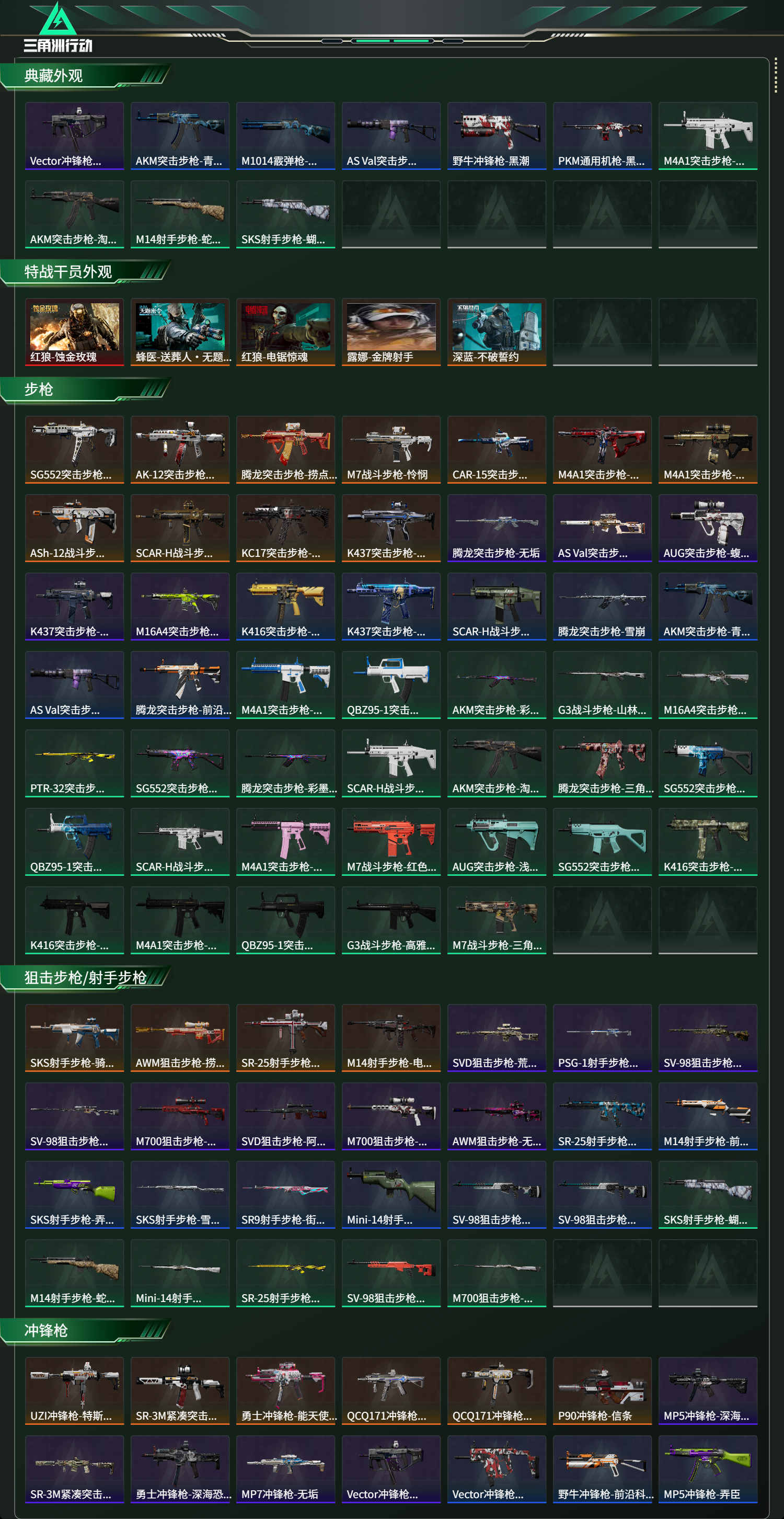The image size is (784, 1519).
Task: Select the MP7冲锋枪-无垢 skin
Action: pos(285,1469)
